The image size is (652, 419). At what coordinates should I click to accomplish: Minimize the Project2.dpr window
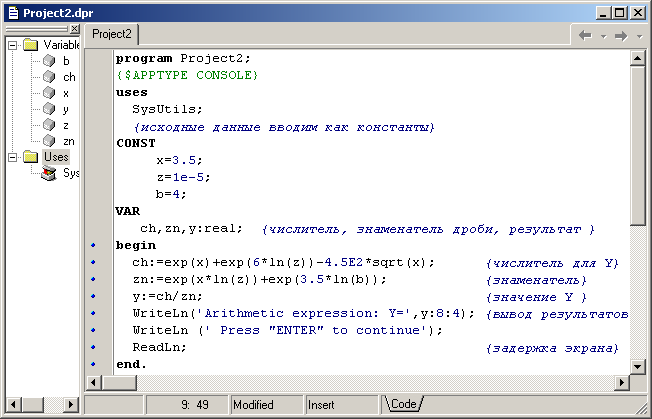click(x=603, y=13)
